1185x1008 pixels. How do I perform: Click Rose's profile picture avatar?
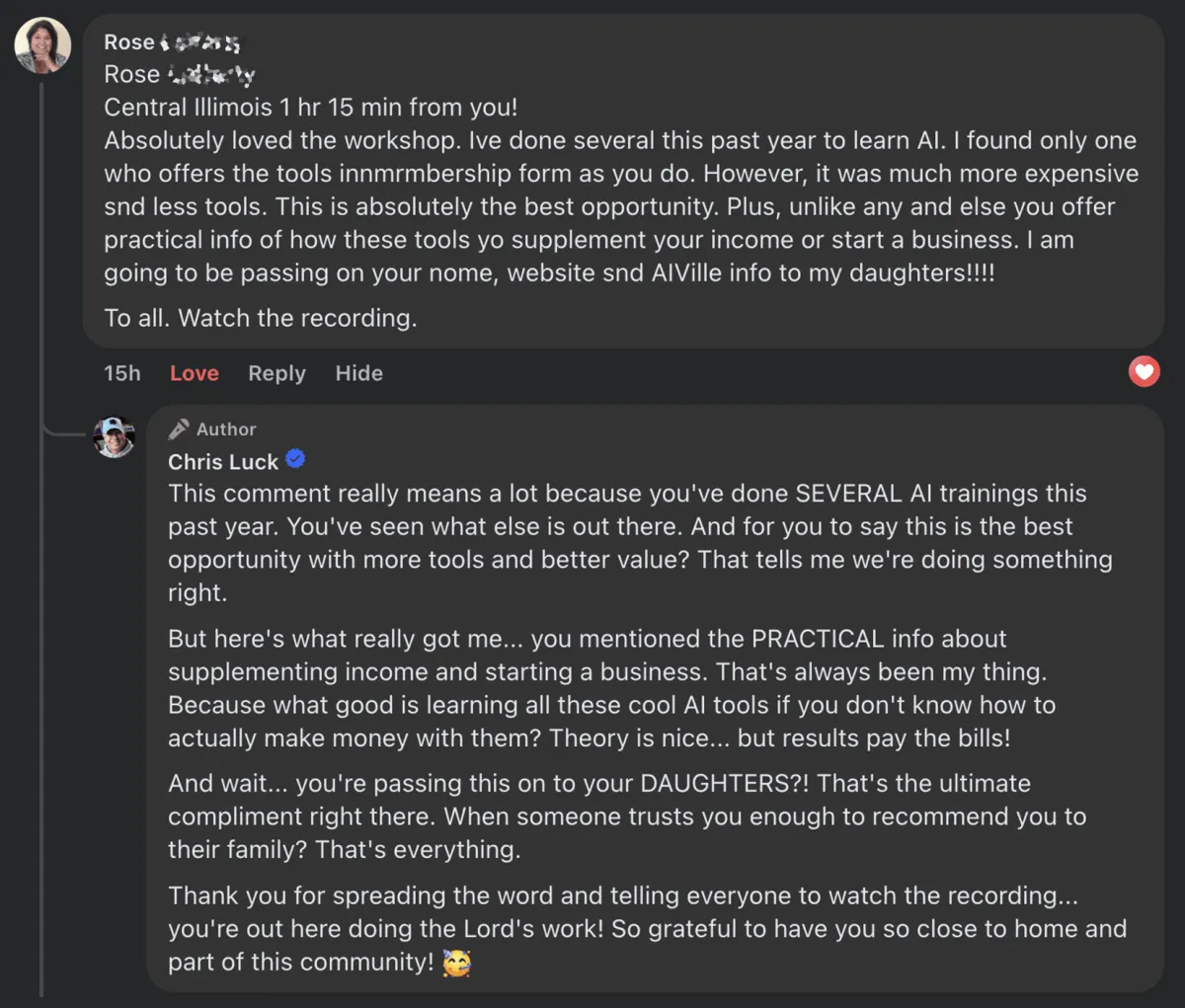tap(42, 45)
